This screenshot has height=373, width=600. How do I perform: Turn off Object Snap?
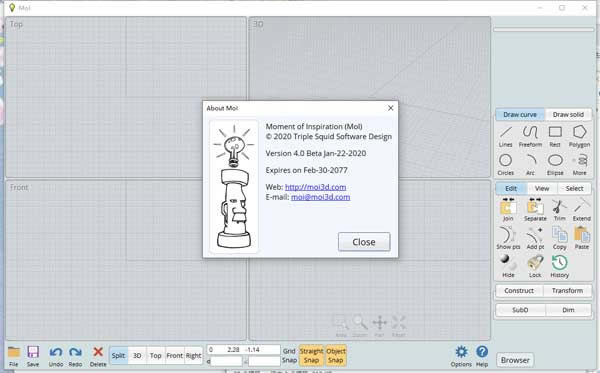[336, 356]
